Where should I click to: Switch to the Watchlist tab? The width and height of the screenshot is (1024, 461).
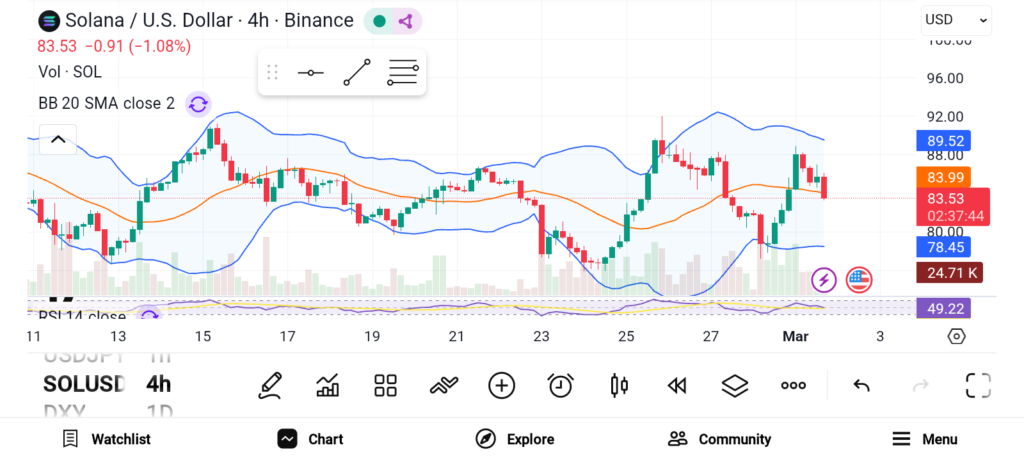tap(106, 439)
